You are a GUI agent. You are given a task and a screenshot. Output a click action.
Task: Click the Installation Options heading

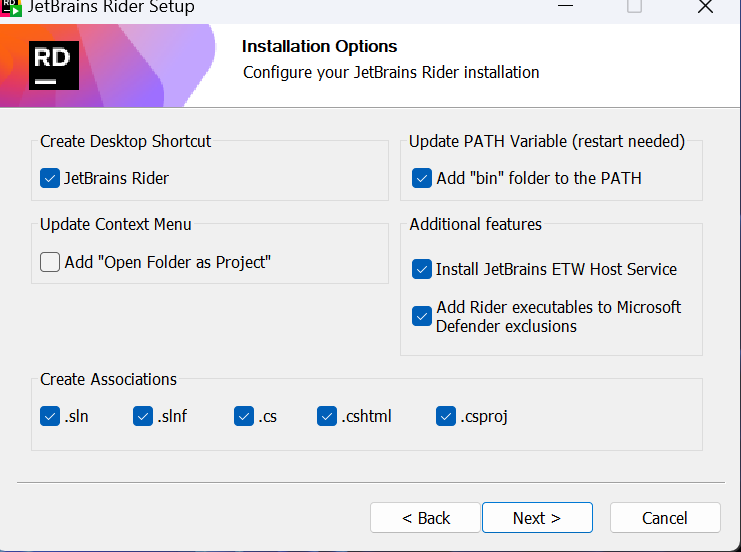[319, 46]
